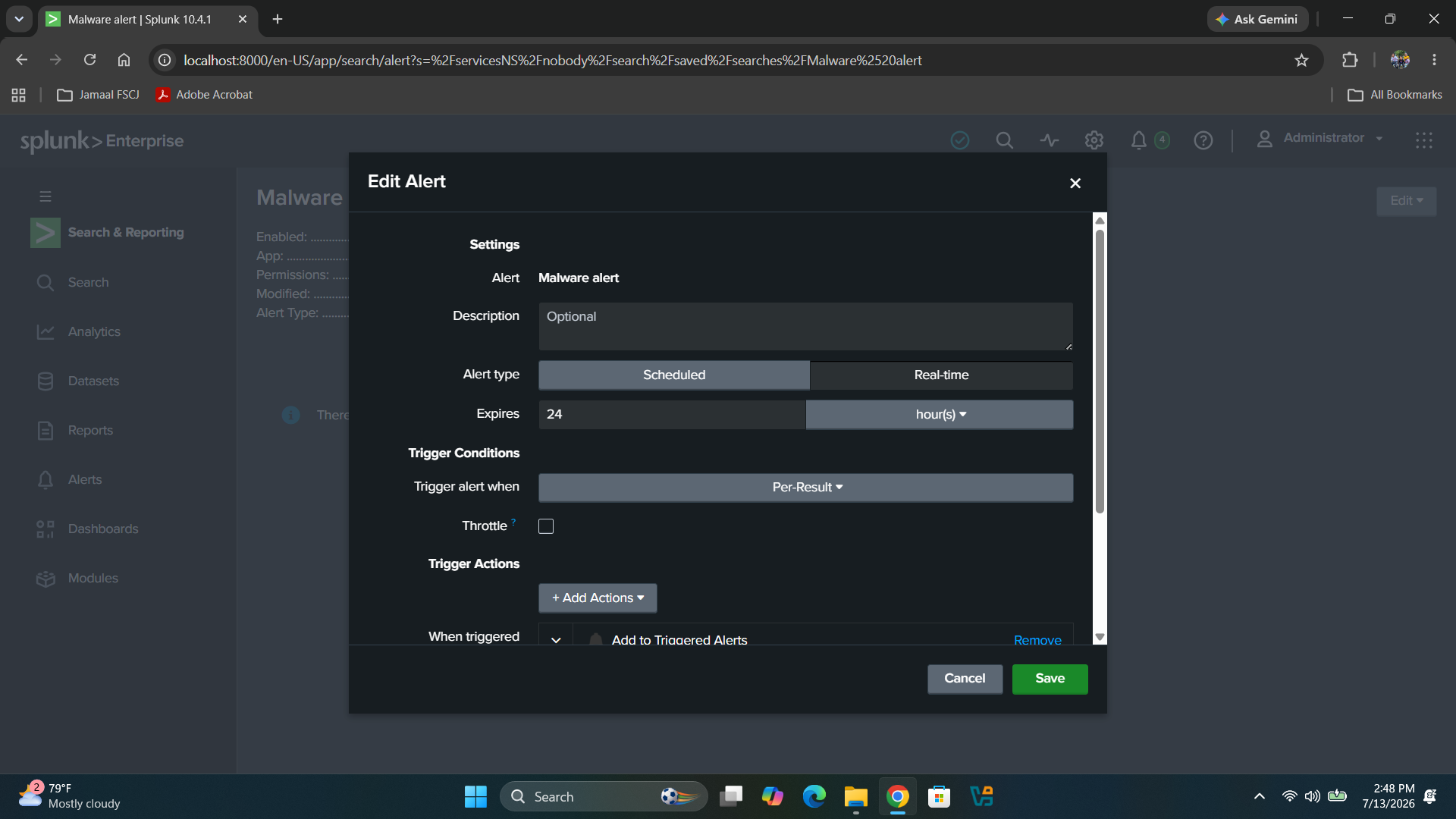
Task: Click the health status checkmark icon
Action: tap(959, 140)
